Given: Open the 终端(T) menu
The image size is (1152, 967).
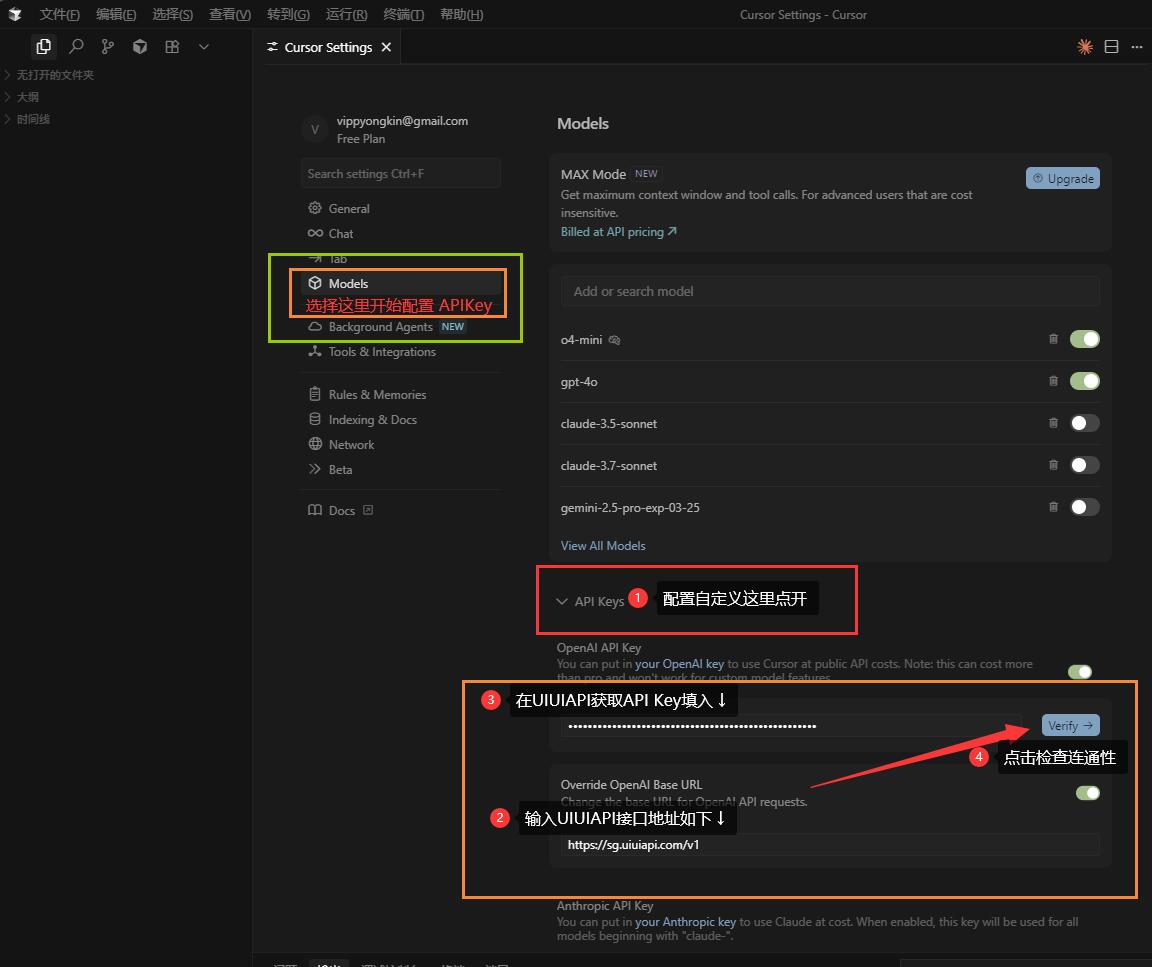Looking at the screenshot, I should (x=403, y=14).
